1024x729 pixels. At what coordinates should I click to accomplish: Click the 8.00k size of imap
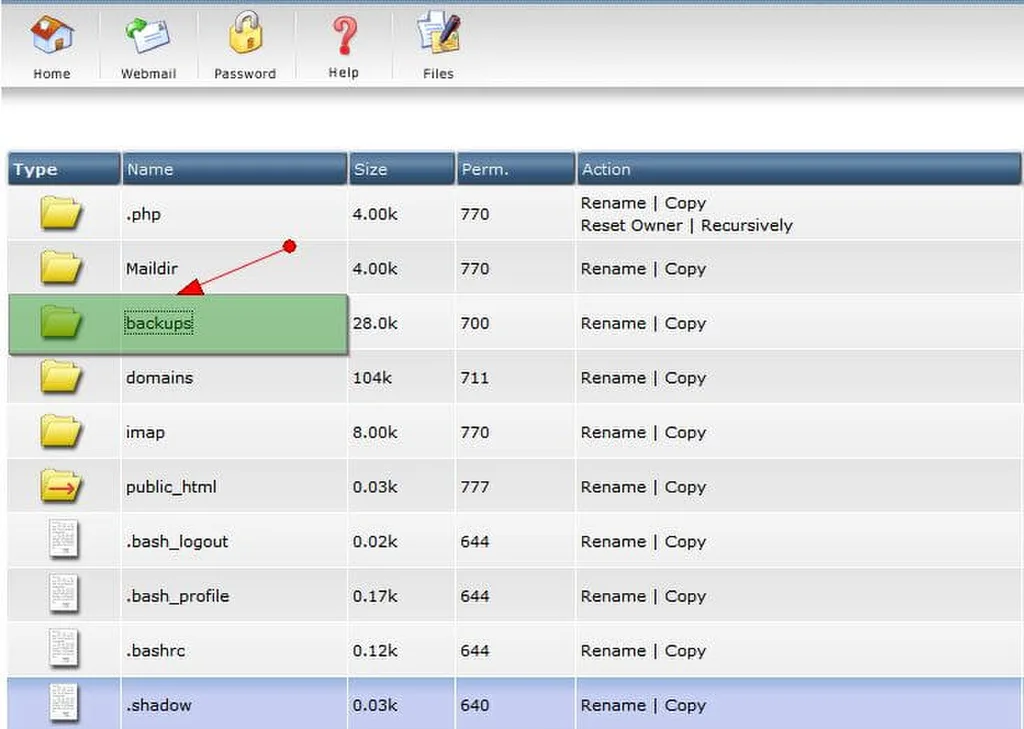(x=375, y=432)
